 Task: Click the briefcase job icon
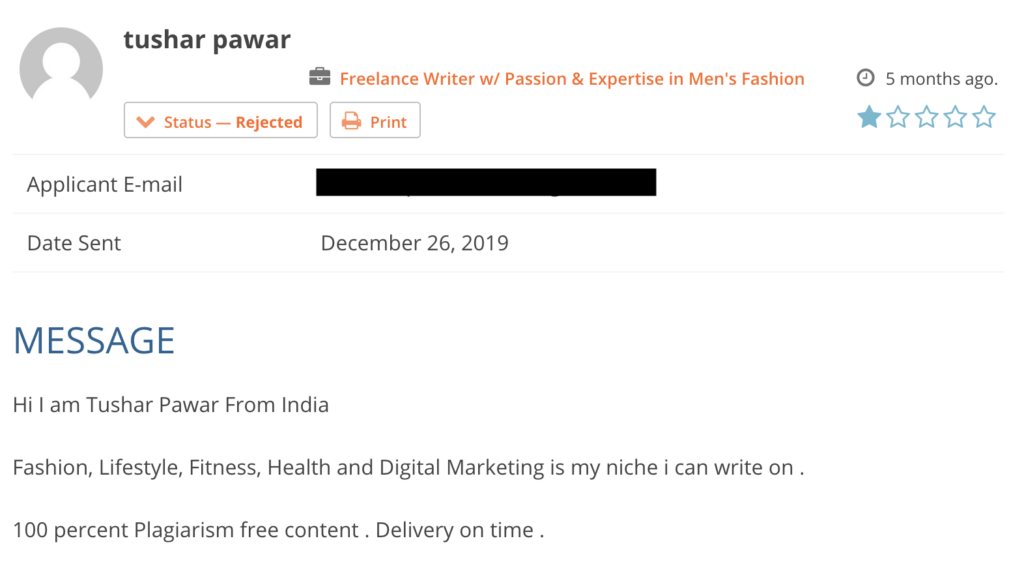tap(319, 77)
